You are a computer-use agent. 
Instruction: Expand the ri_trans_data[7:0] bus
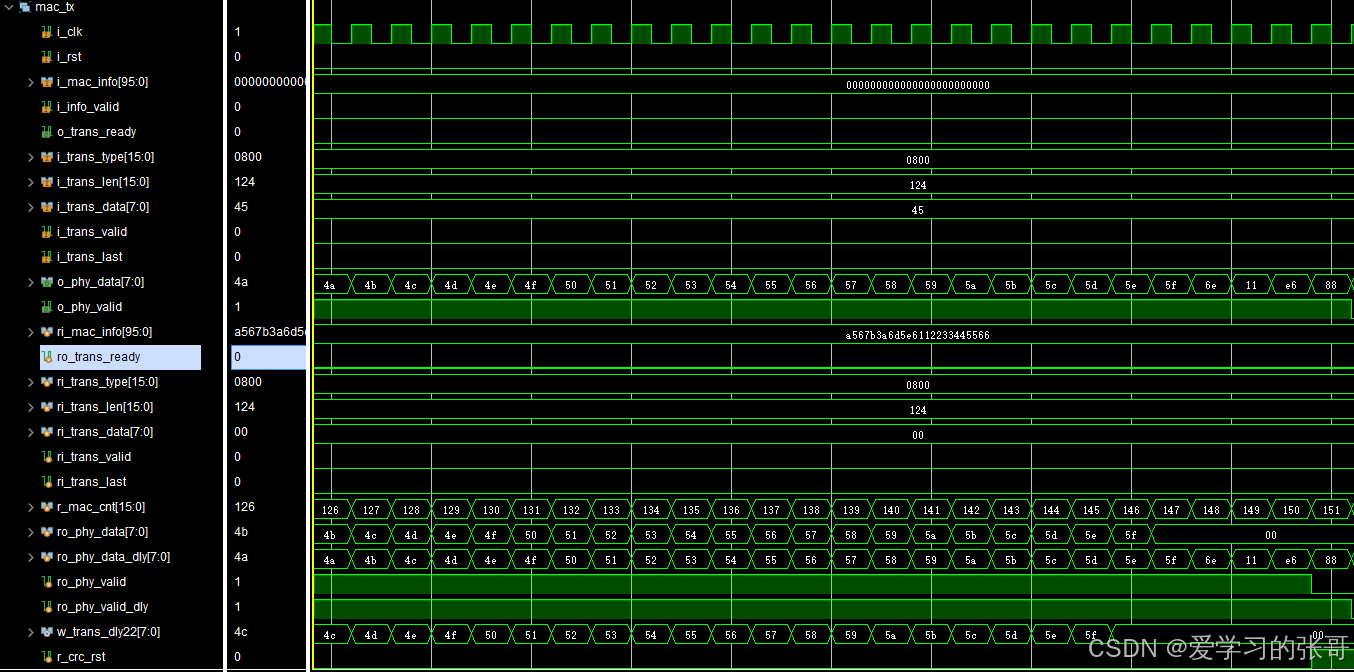[31, 432]
